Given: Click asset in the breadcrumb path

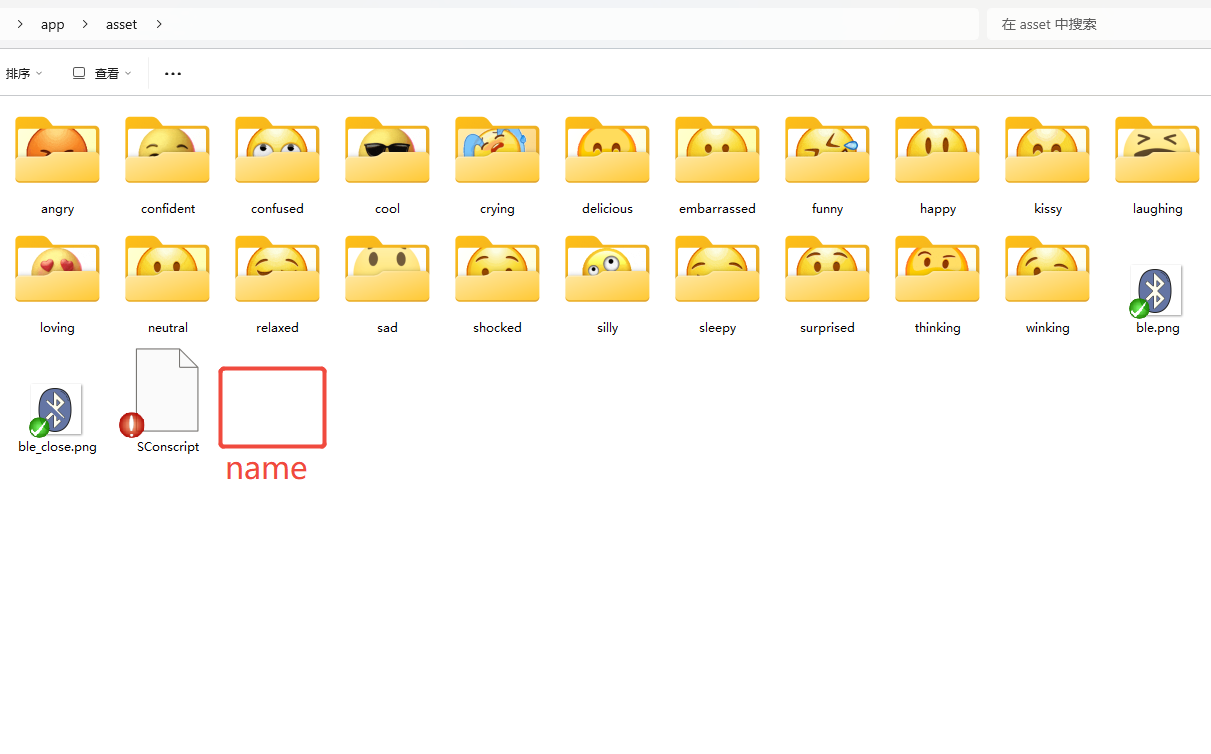Looking at the screenshot, I should pyautogui.click(x=122, y=24).
